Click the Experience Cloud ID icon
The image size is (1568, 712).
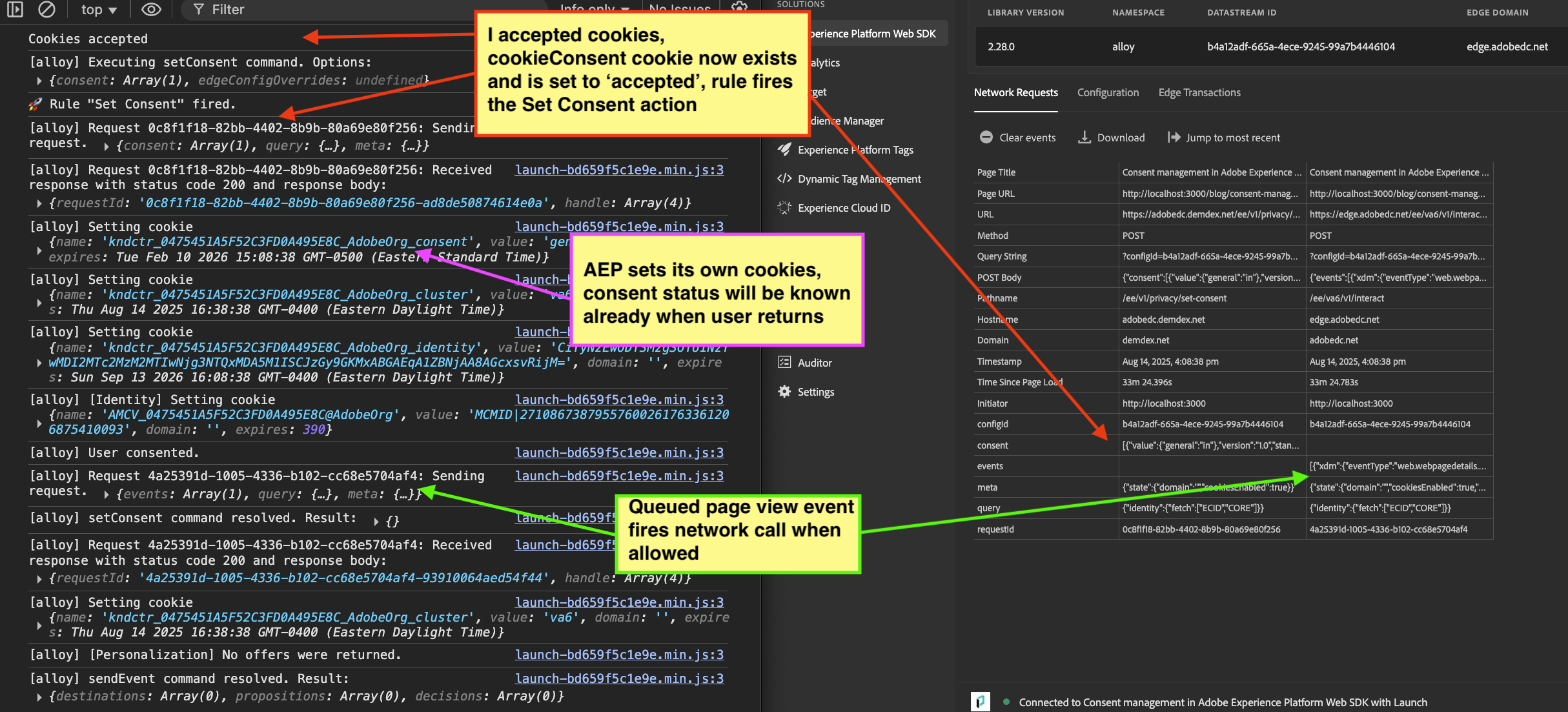(x=784, y=207)
